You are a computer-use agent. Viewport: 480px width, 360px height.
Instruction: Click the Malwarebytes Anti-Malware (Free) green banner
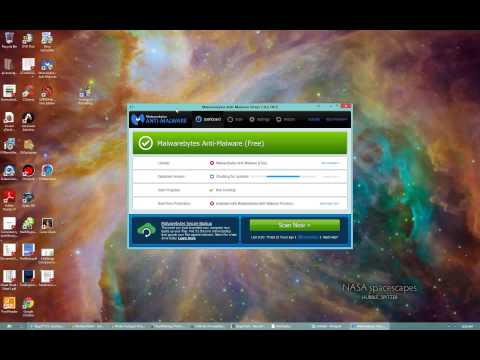pos(240,143)
